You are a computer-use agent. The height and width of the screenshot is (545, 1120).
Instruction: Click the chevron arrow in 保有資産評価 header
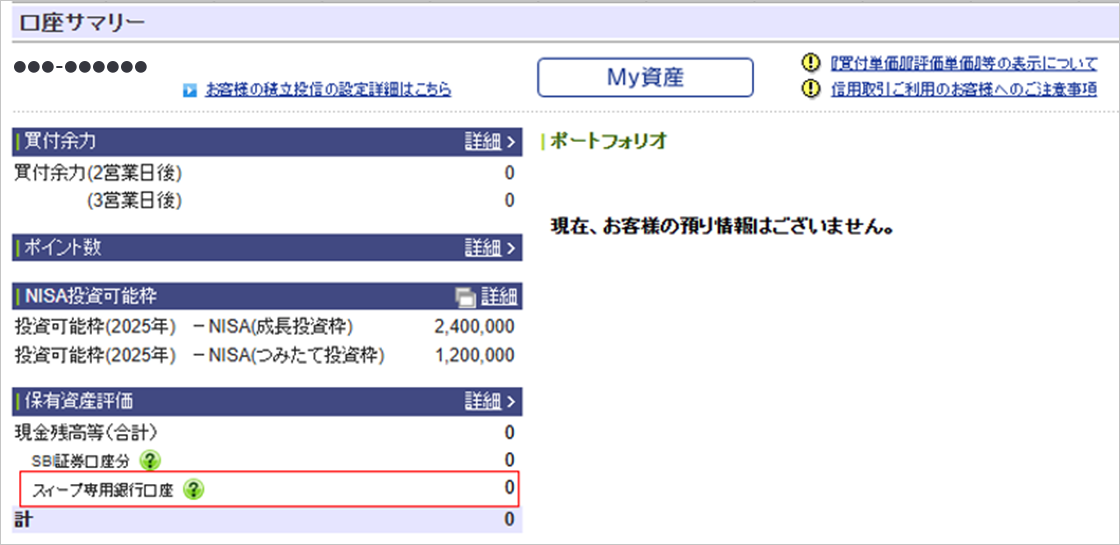click(x=511, y=402)
